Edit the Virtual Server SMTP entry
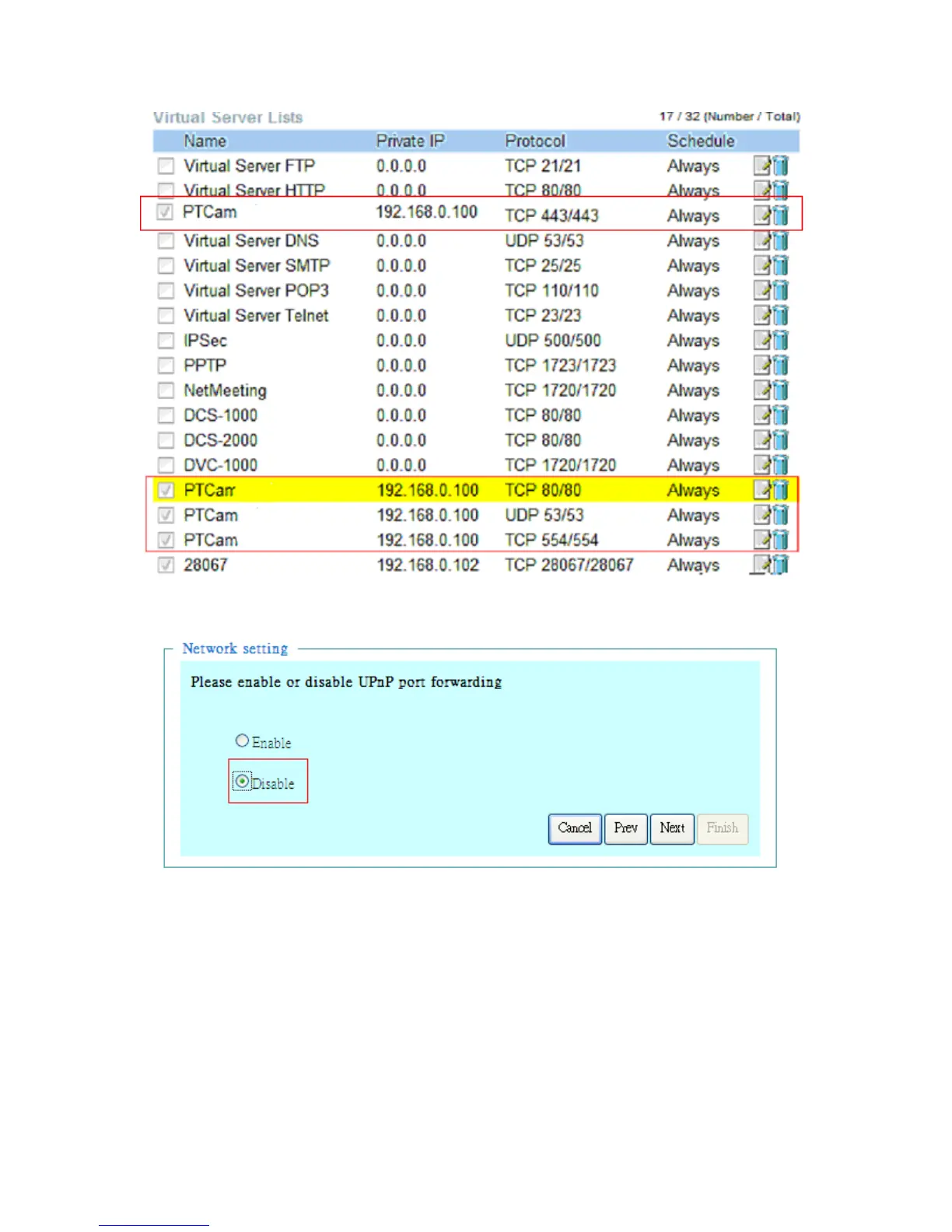 click(762, 265)
